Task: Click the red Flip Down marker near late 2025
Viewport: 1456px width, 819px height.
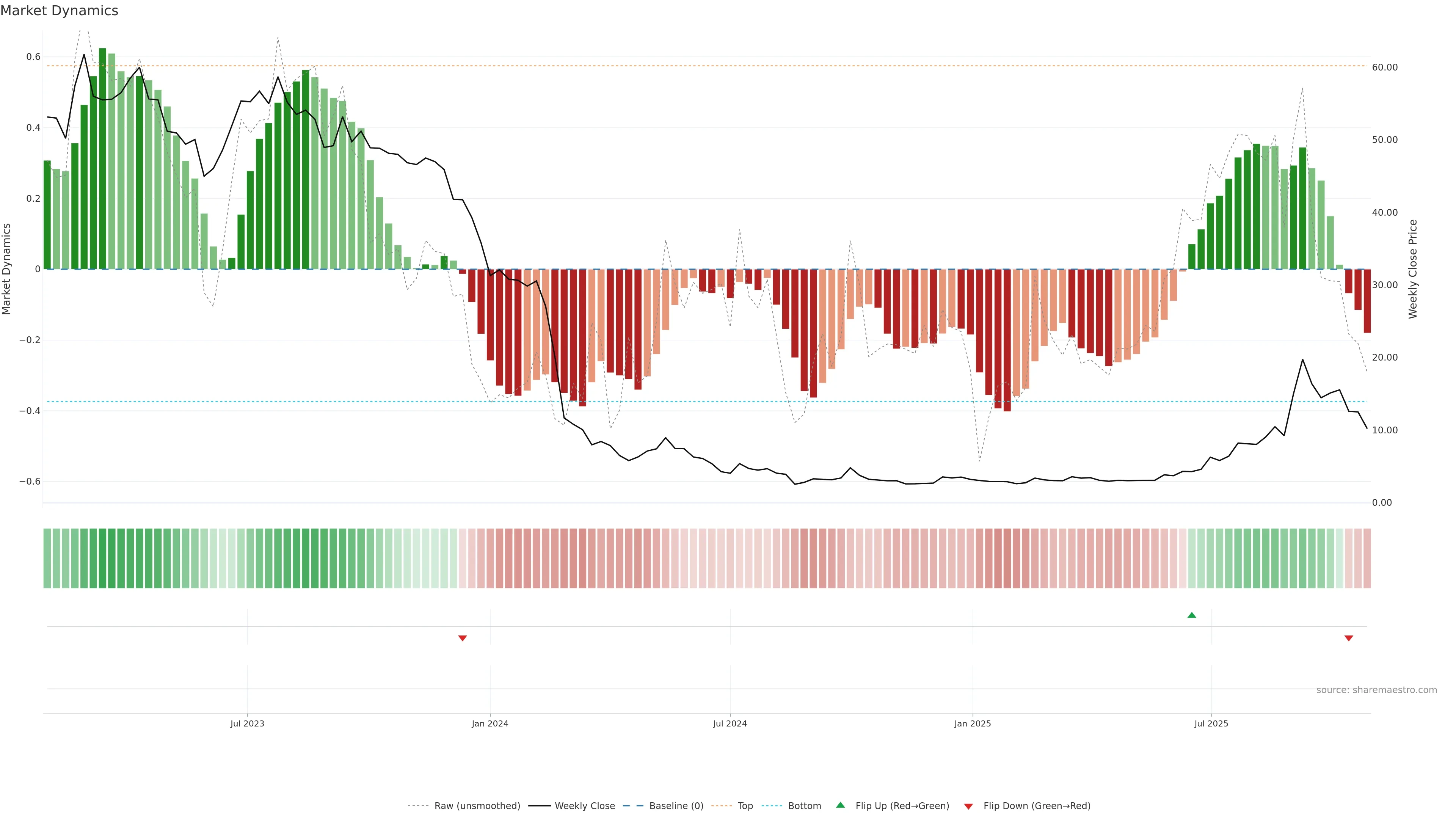Action: tap(1349, 638)
